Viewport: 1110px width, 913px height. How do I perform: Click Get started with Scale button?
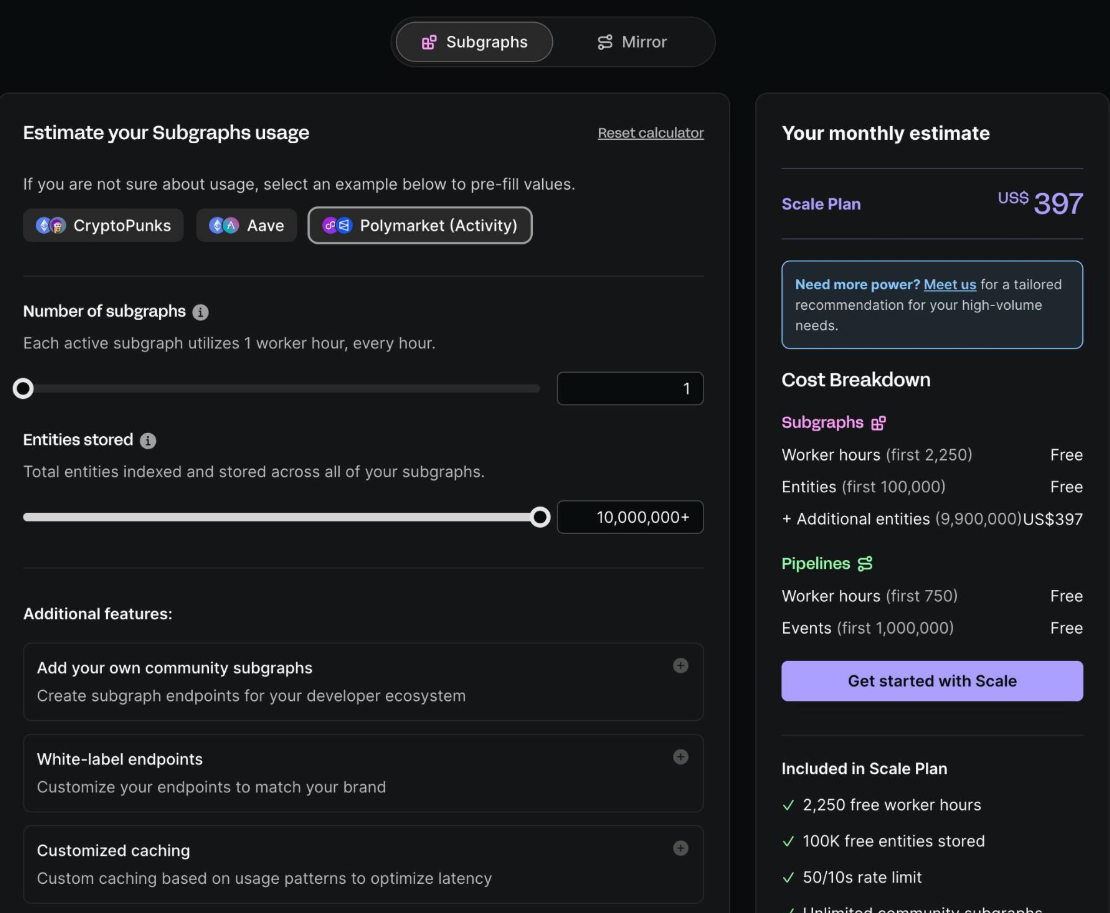coord(932,681)
